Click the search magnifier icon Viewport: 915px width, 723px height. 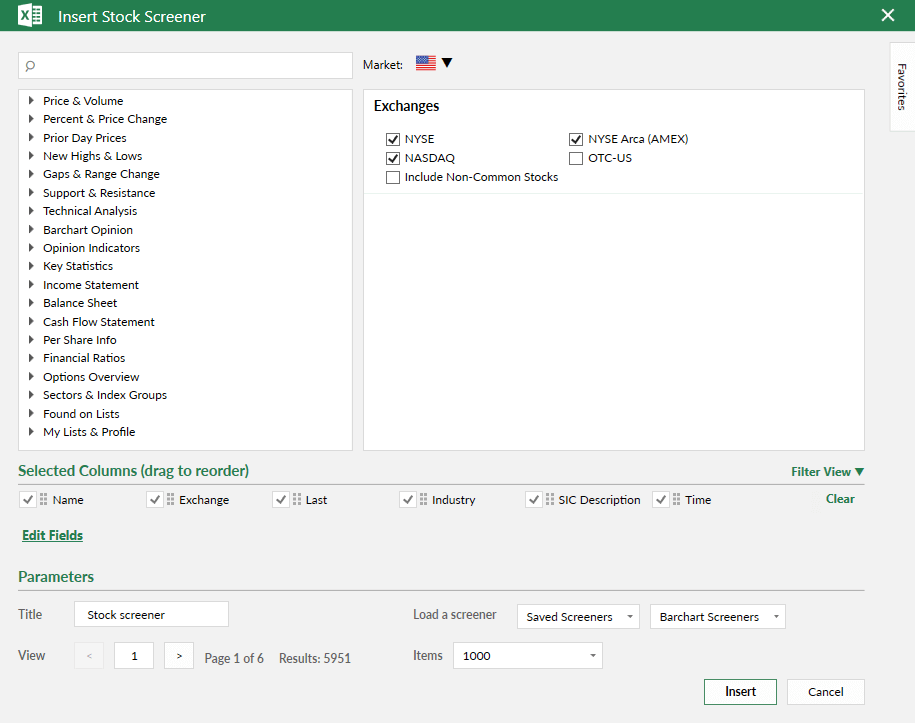click(30, 66)
